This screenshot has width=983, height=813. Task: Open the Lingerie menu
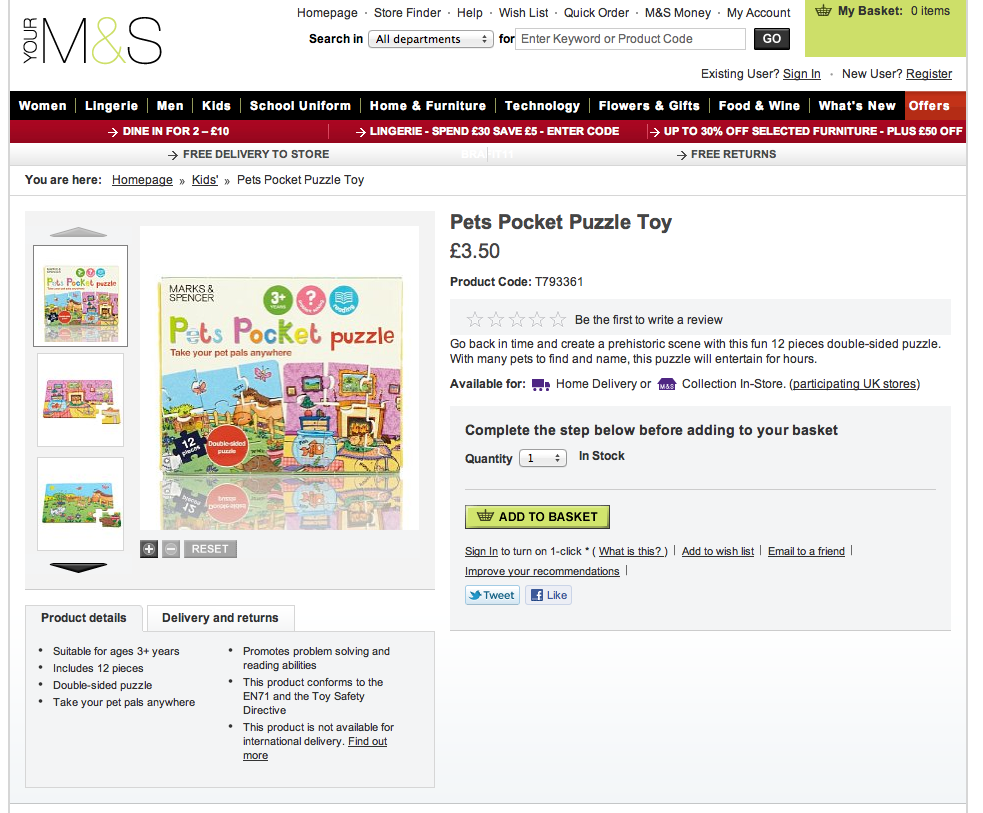pos(112,106)
